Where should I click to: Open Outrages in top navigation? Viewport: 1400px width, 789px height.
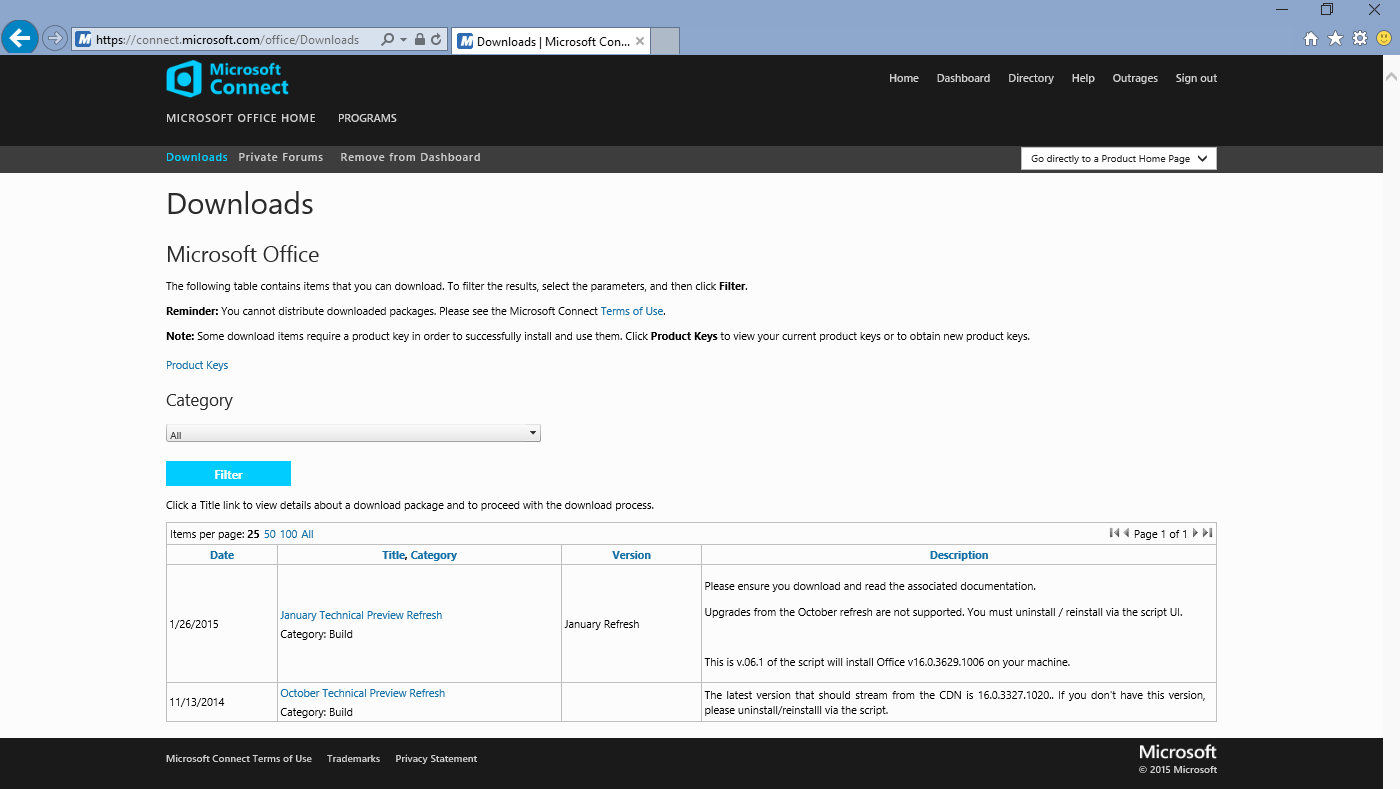click(1135, 78)
